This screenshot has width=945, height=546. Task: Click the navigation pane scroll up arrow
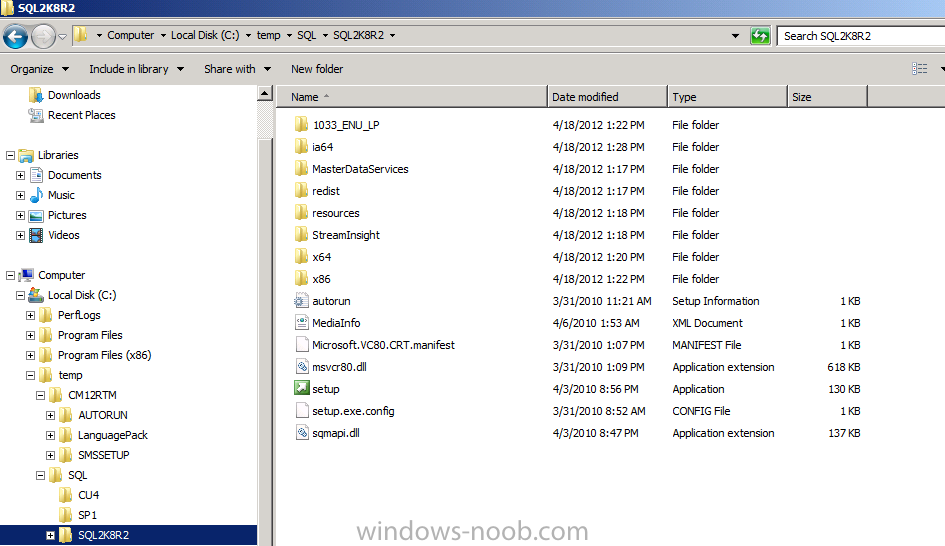coord(265,93)
